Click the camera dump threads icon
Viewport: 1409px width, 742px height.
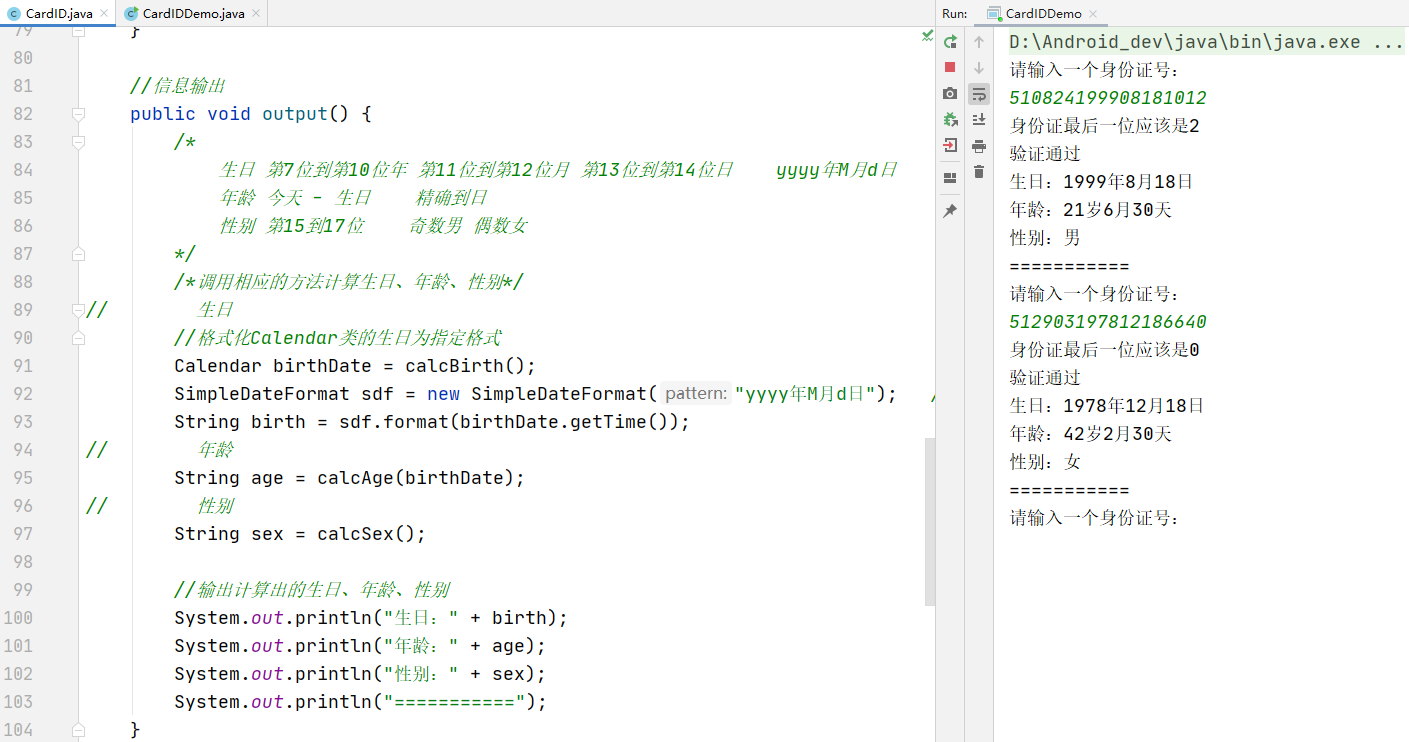pyautogui.click(x=950, y=93)
